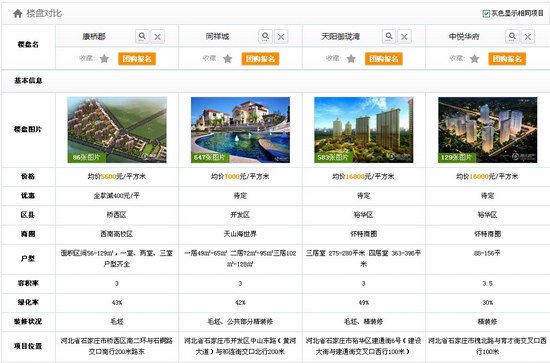Click the search icon for 康桥郡
550x363 pixels.
[142, 36]
